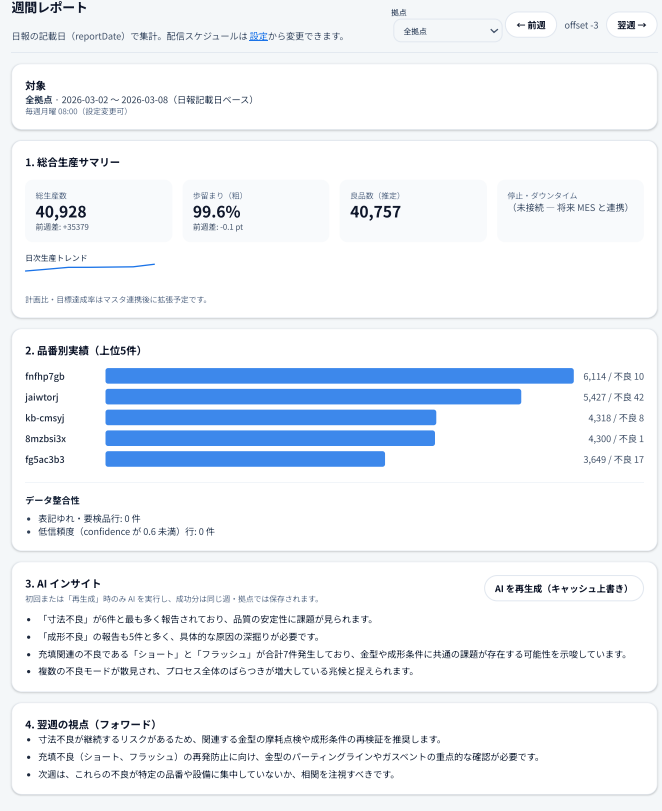Advance to next week with 翌週 →
Image resolution: width=662 pixels, height=811 pixels.
coord(631,25)
